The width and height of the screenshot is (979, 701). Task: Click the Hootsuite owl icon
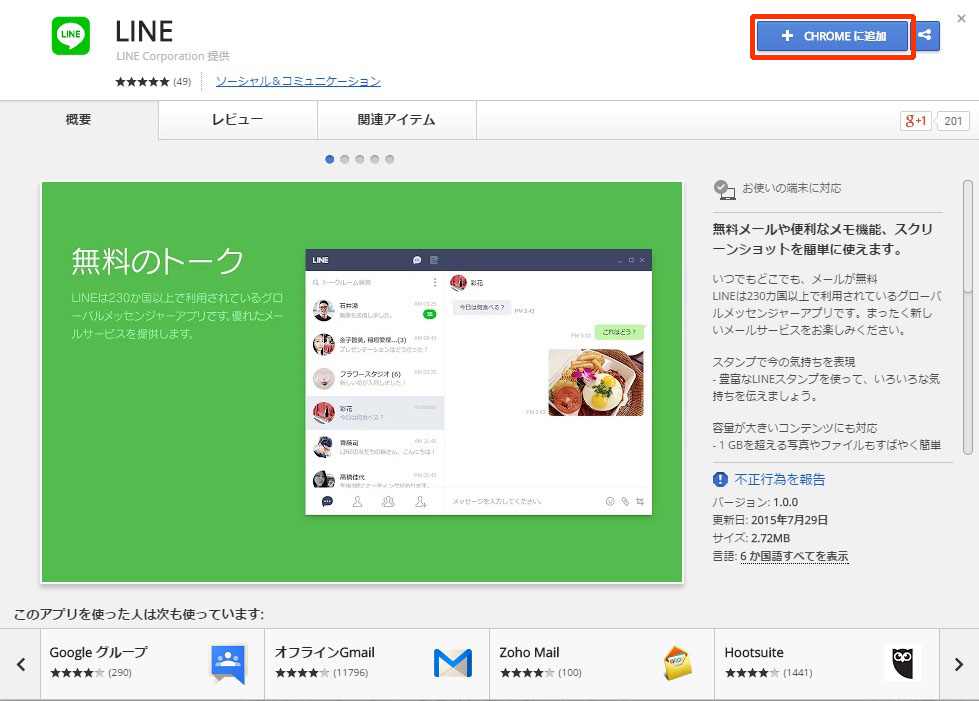pyautogui.click(x=903, y=663)
